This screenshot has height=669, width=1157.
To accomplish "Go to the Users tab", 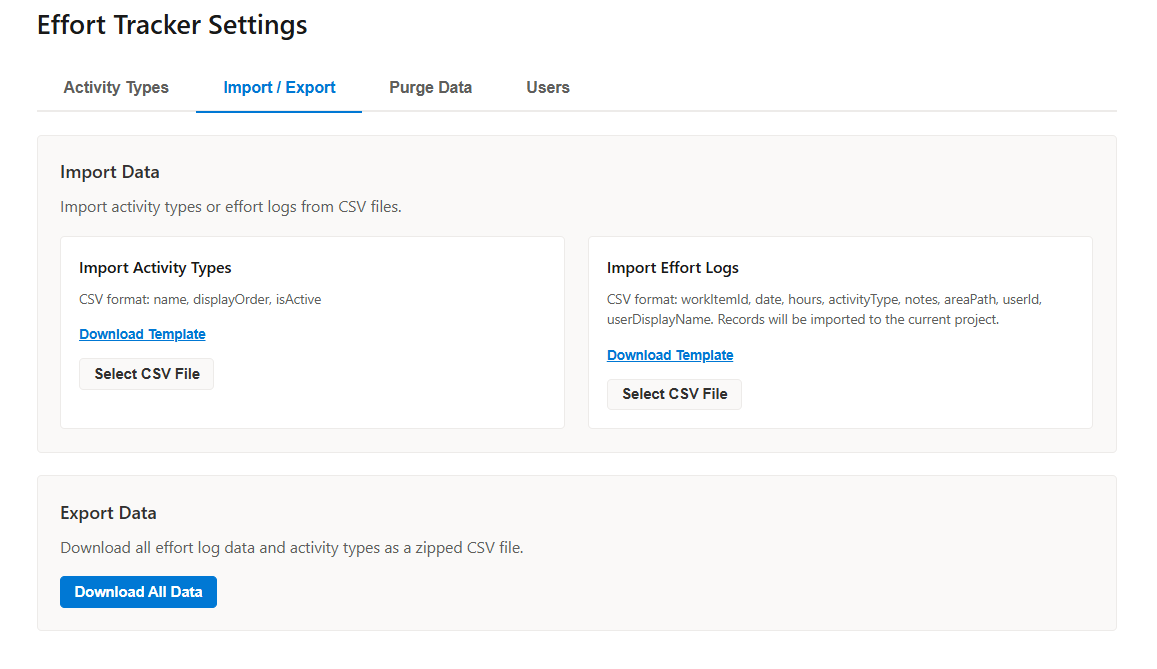I will 548,87.
